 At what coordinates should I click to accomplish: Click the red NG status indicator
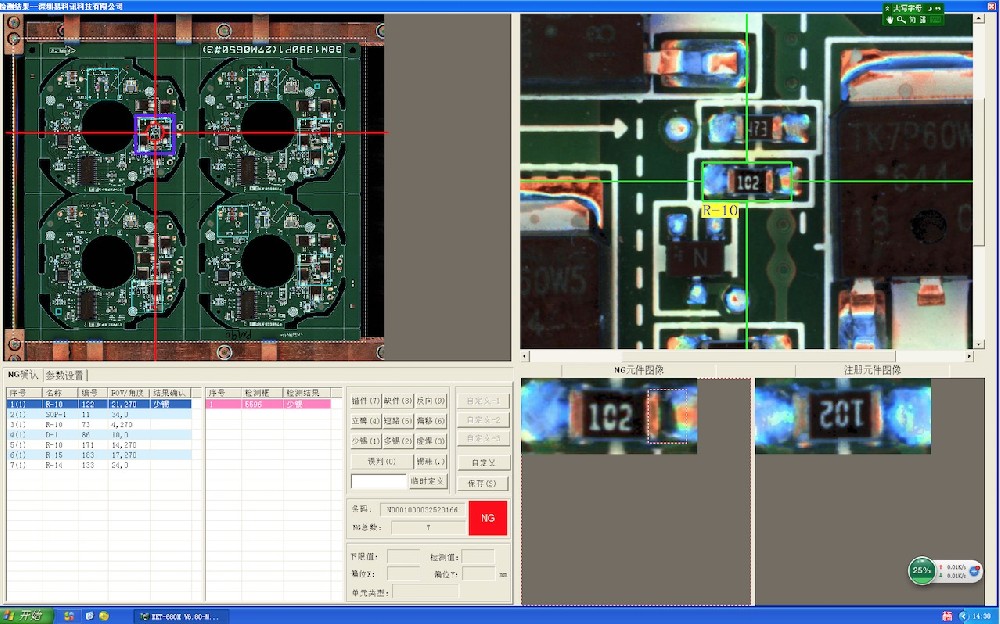tap(488, 518)
